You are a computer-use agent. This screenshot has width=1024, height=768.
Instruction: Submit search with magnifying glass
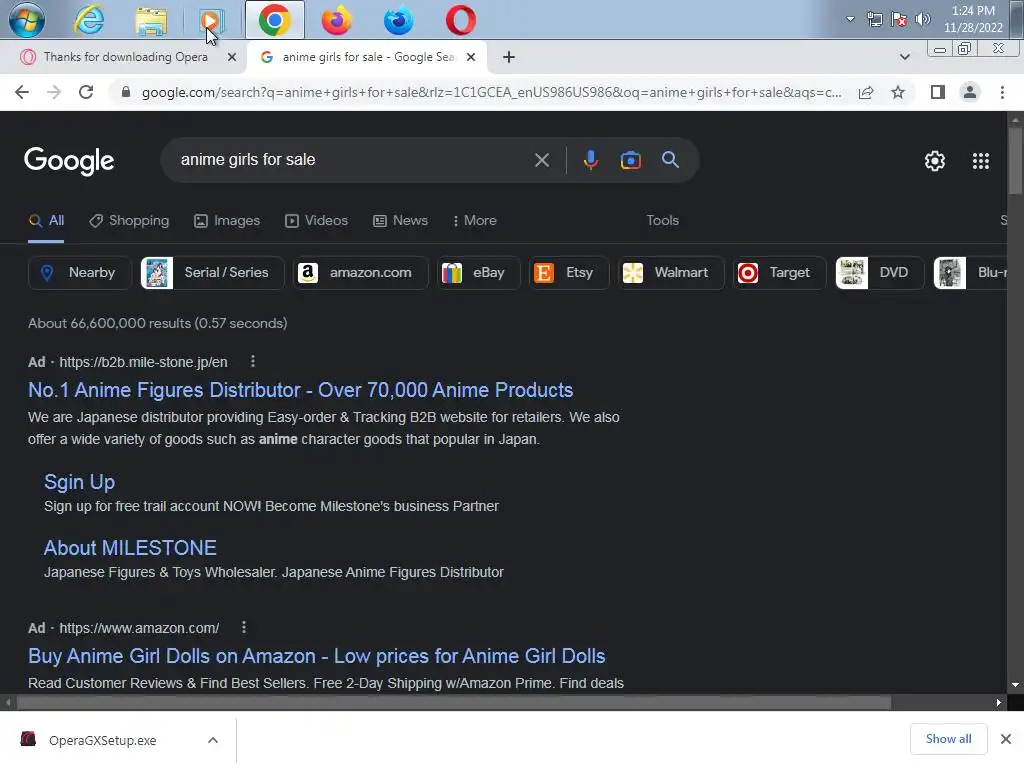(x=670, y=160)
